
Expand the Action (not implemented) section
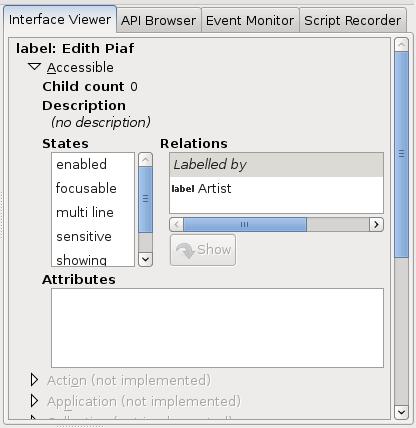click(34, 380)
